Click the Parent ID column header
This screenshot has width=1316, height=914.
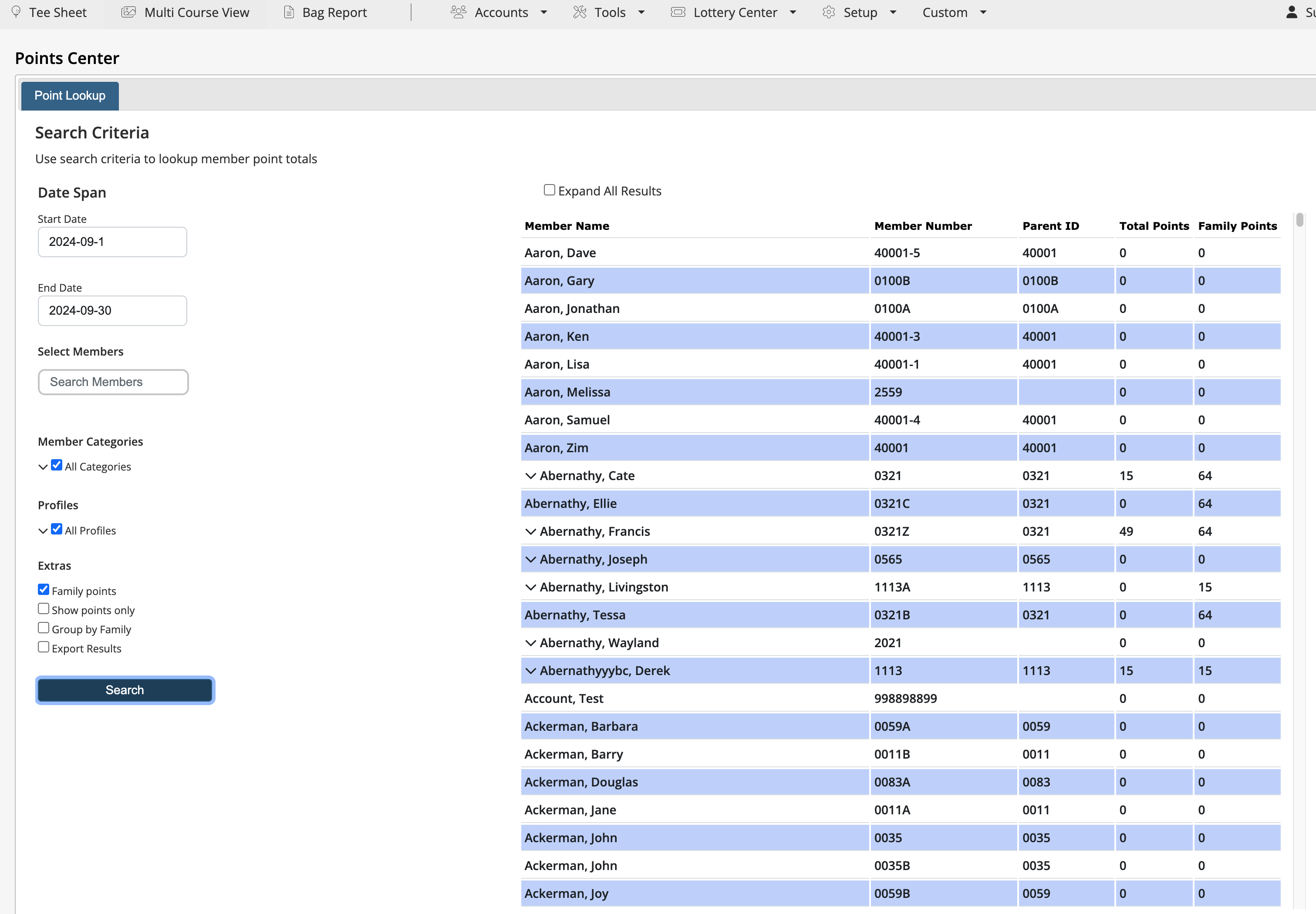coord(1051,226)
